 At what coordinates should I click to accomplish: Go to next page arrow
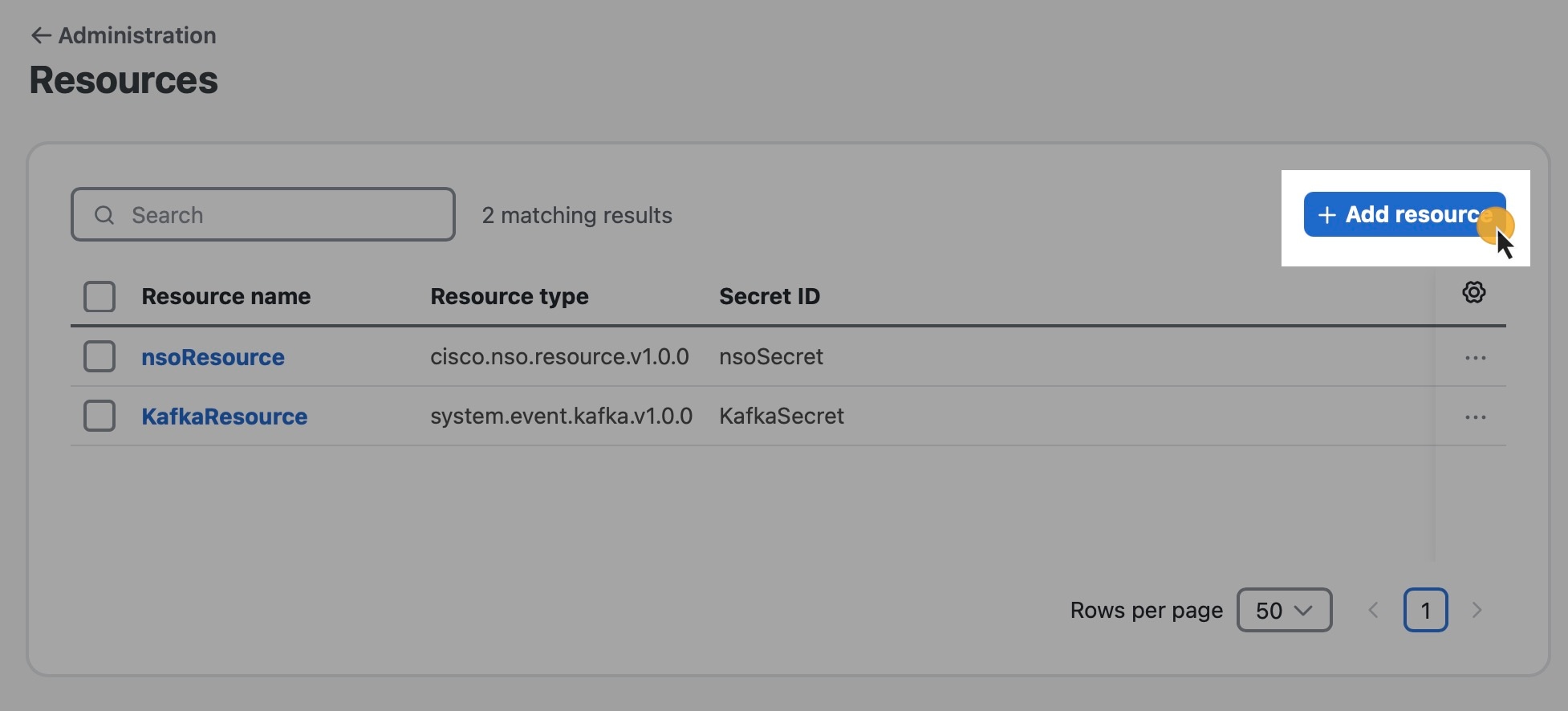click(1477, 611)
